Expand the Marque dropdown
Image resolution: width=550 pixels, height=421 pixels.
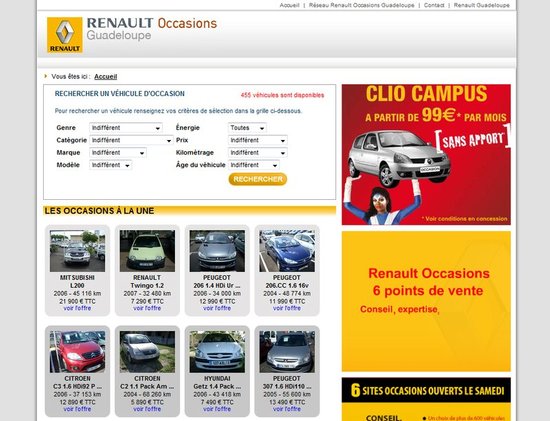coord(118,153)
